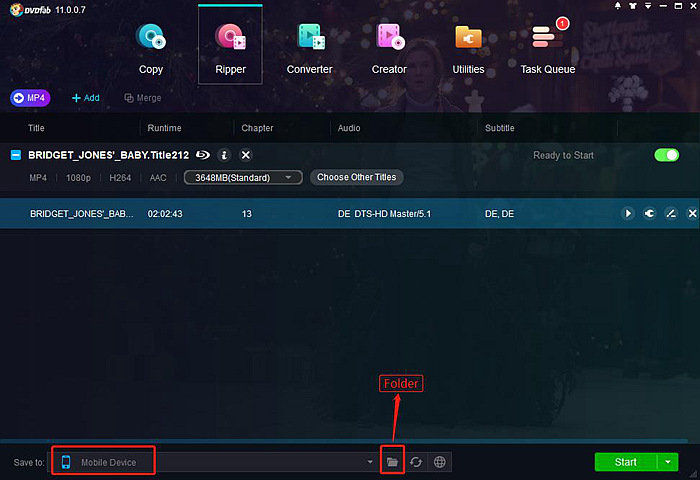Open the Utilities module
700x480 pixels.
click(x=468, y=48)
